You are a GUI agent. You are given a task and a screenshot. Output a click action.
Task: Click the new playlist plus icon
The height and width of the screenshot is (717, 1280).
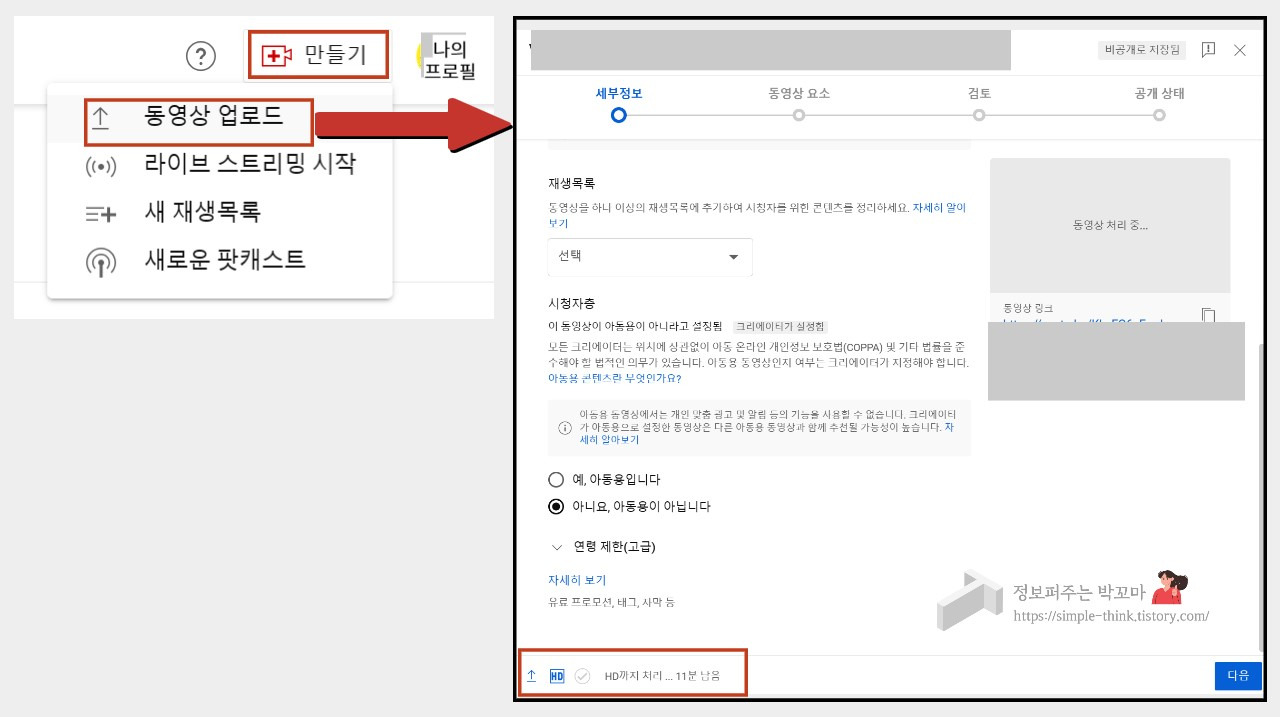[x=100, y=213]
